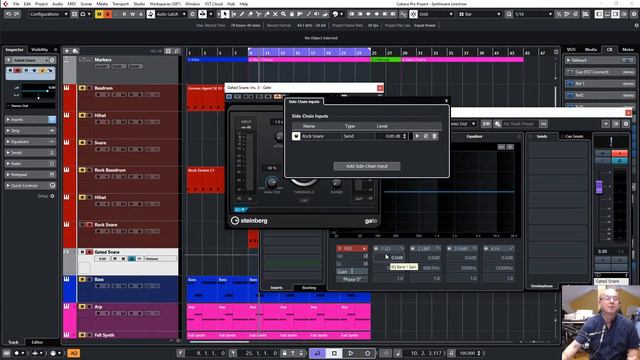Select the Gated Snare track in list
The image size is (640, 360).
pos(128,262)
